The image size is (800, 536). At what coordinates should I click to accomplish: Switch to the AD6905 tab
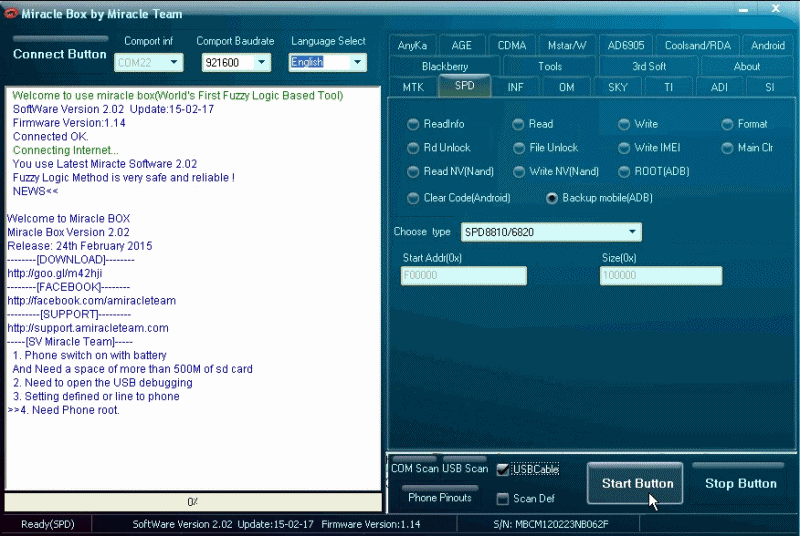pyautogui.click(x=626, y=45)
